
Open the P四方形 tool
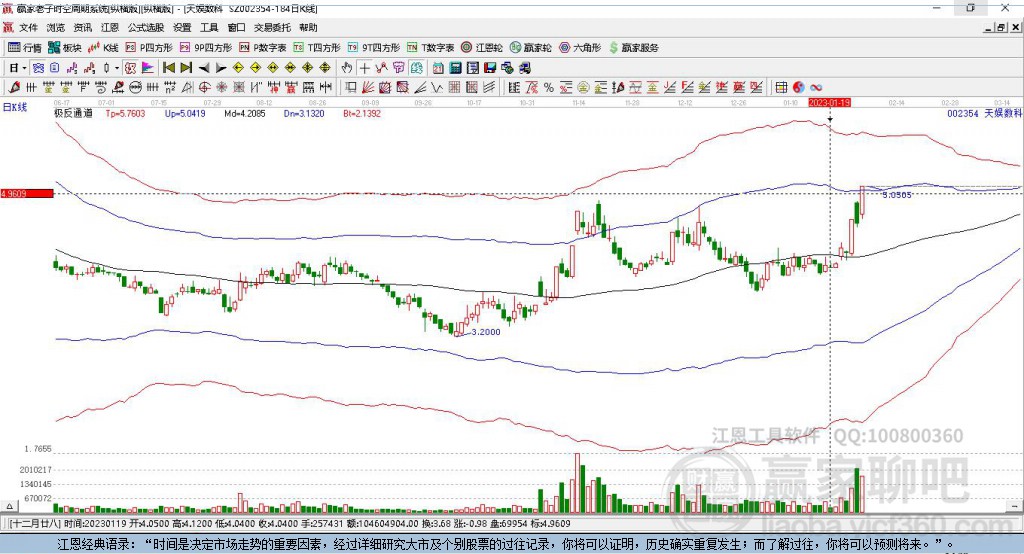[x=149, y=48]
